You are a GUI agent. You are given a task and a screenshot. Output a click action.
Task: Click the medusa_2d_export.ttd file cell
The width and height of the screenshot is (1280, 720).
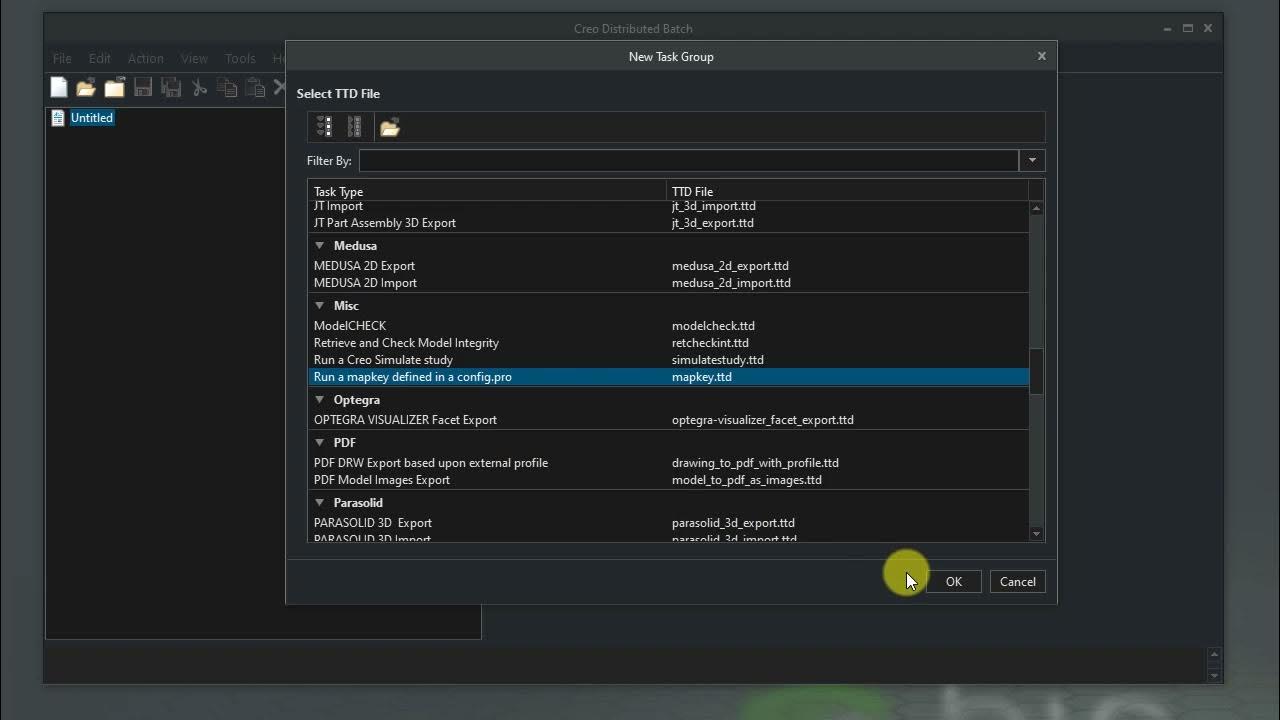click(730, 266)
